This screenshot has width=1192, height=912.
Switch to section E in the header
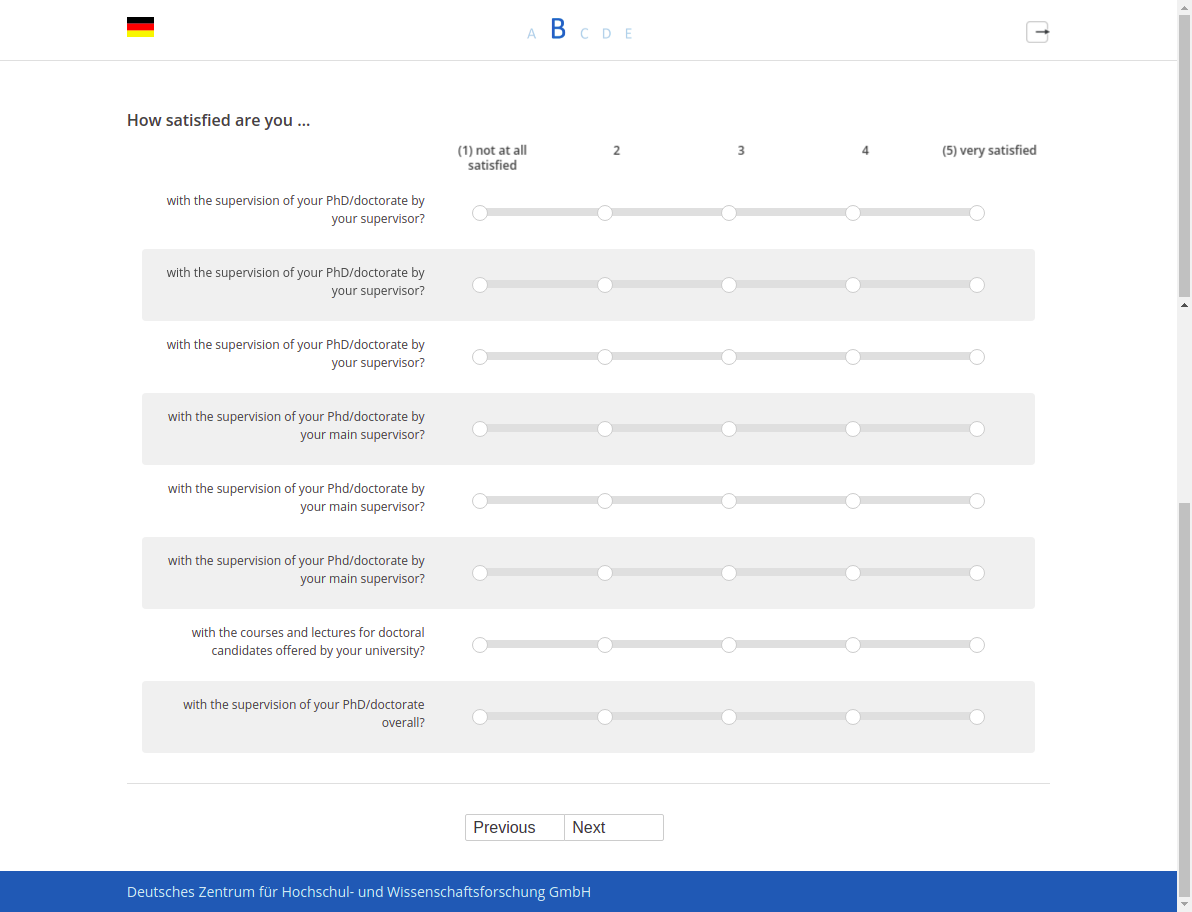click(x=629, y=33)
